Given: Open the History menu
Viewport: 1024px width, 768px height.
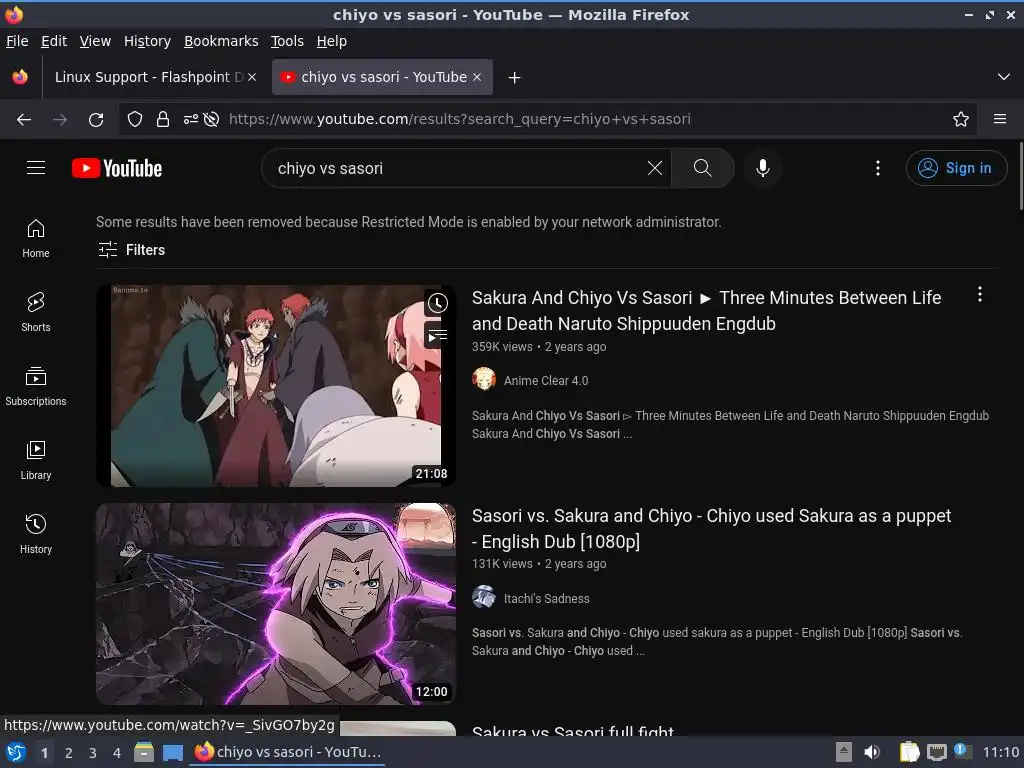Looking at the screenshot, I should click(147, 41).
